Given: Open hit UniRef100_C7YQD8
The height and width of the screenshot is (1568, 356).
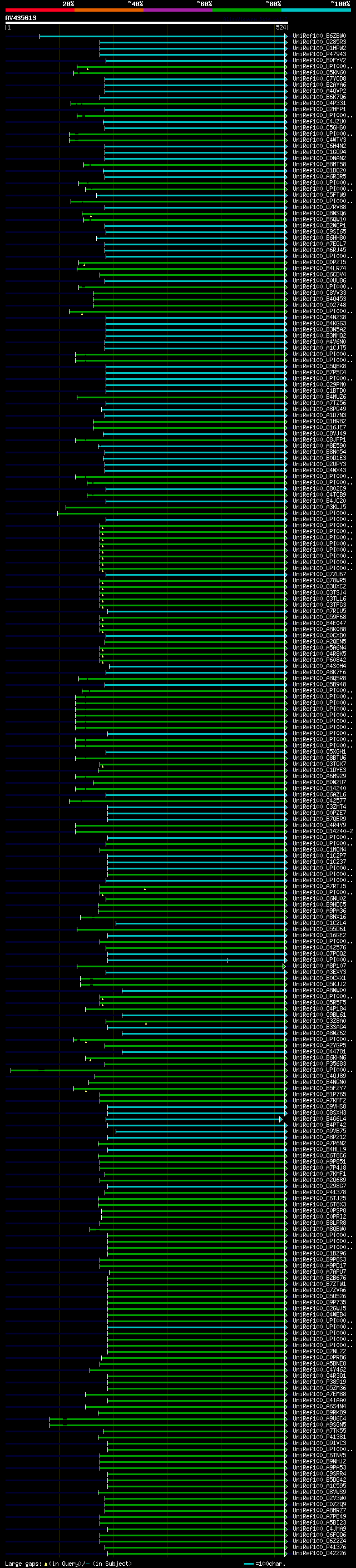Looking at the screenshot, I should coord(319,78).
